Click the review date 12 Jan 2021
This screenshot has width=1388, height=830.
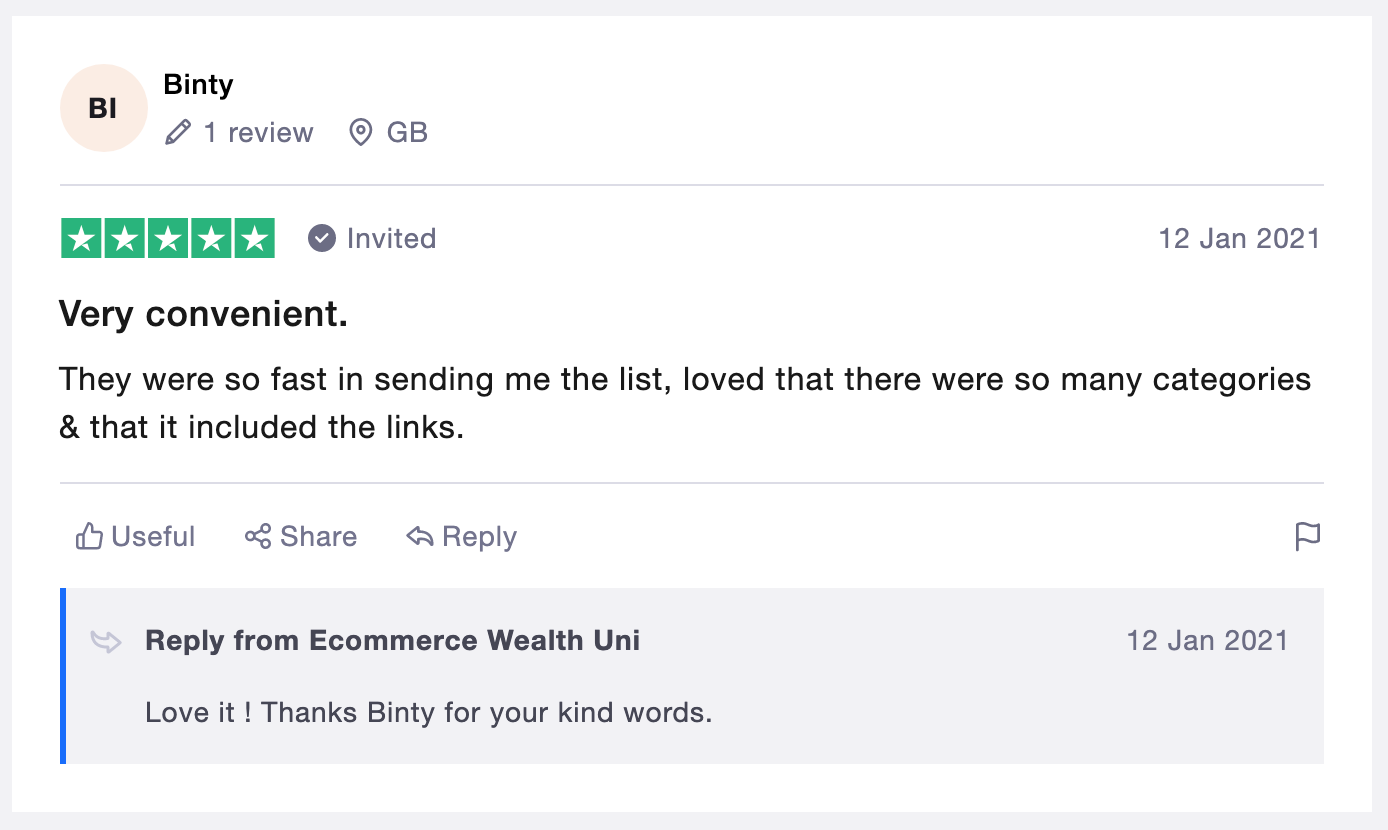(x=1239, y=238)
